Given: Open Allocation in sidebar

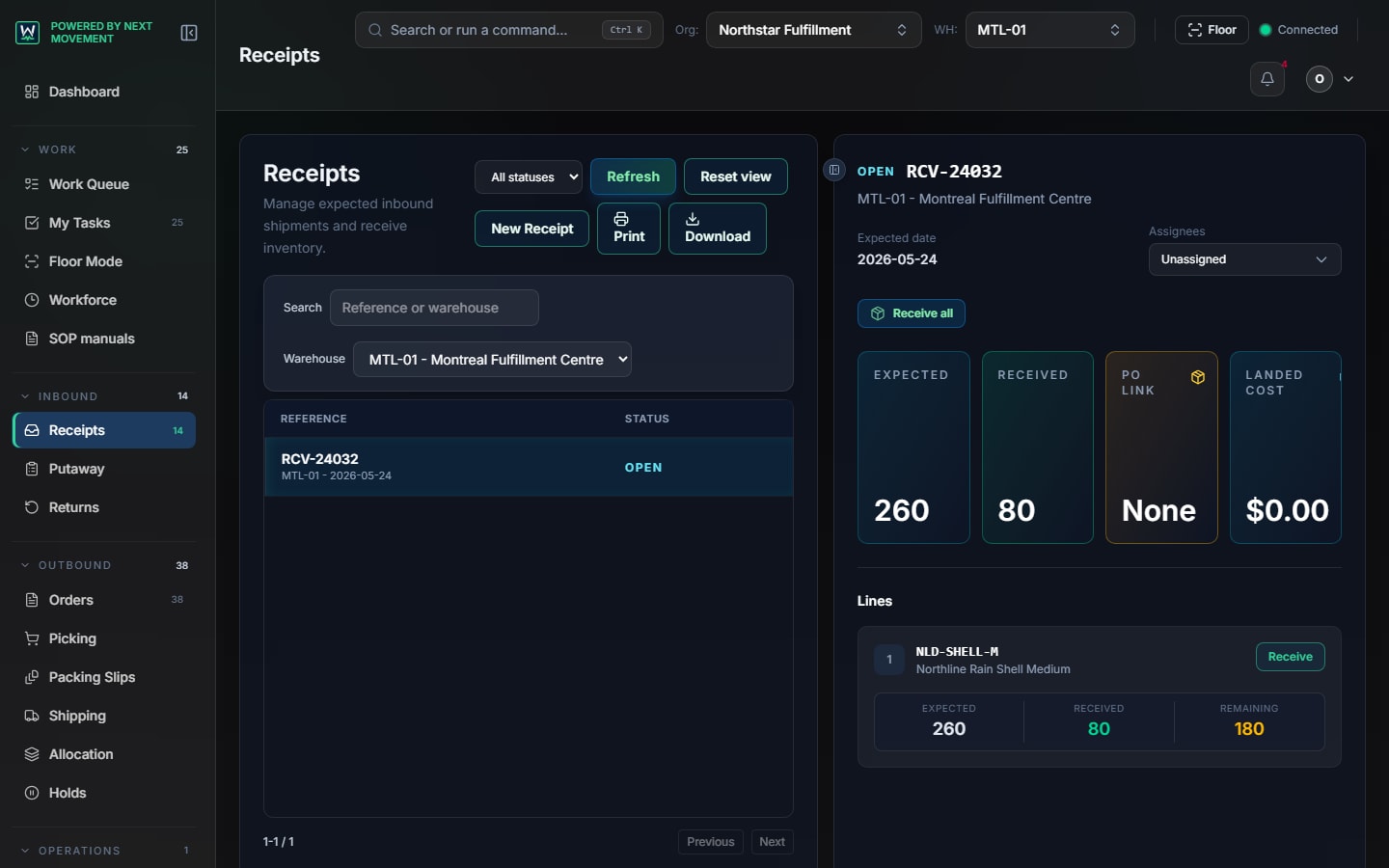Looking at the screenshot, I should [x=104, y=754].
